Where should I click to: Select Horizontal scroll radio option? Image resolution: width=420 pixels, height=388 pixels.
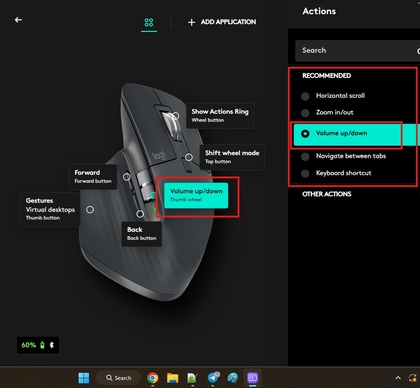coord(305,96)
